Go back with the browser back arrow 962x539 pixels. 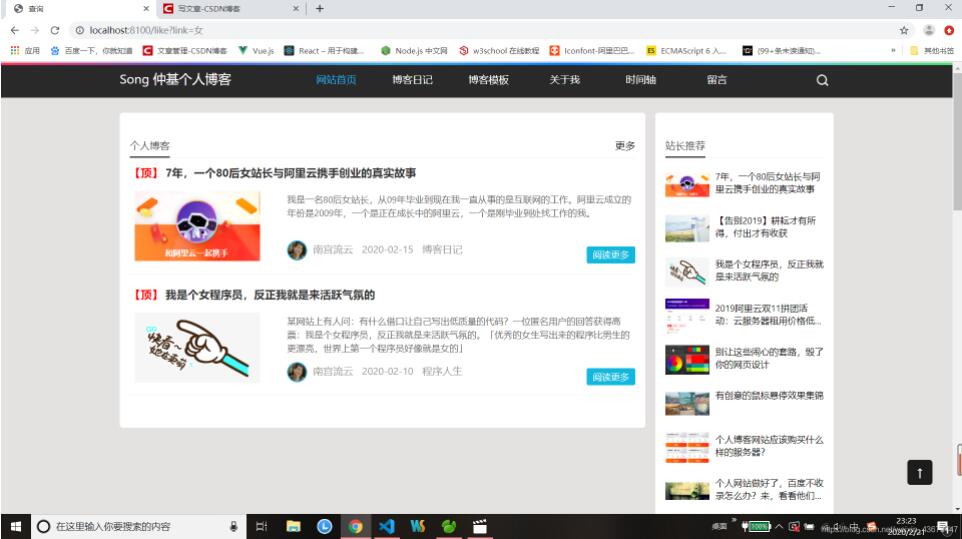click(x=15, y=30)
